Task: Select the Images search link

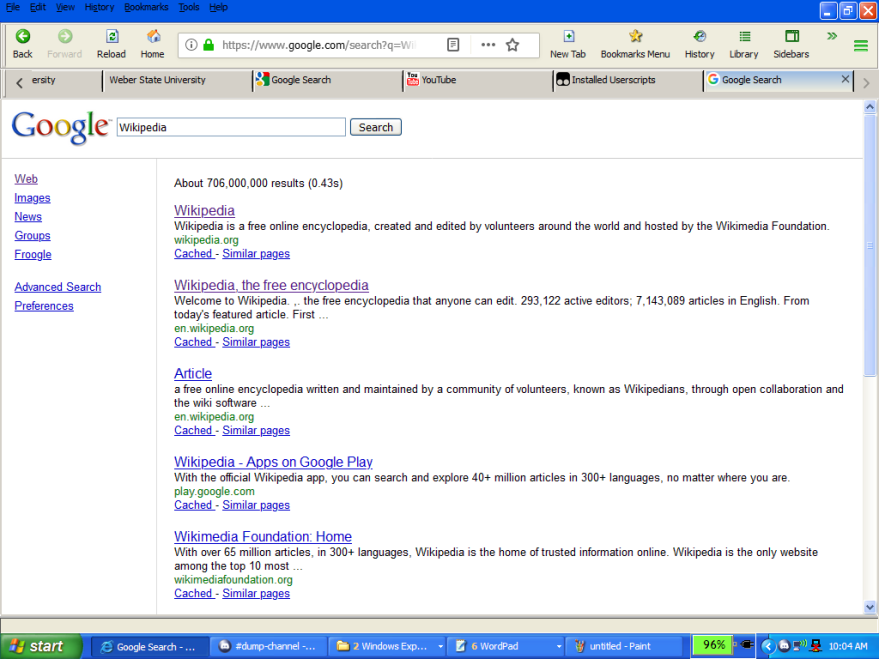Action: 32,198
